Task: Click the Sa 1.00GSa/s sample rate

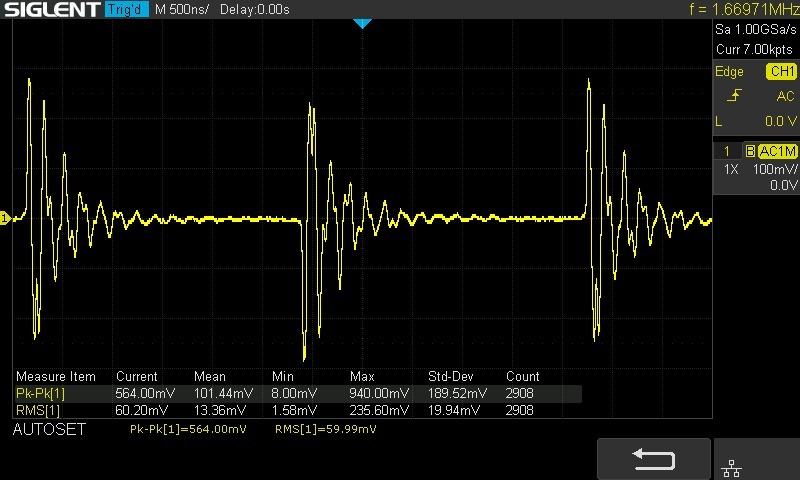Action: click(756, 30)
